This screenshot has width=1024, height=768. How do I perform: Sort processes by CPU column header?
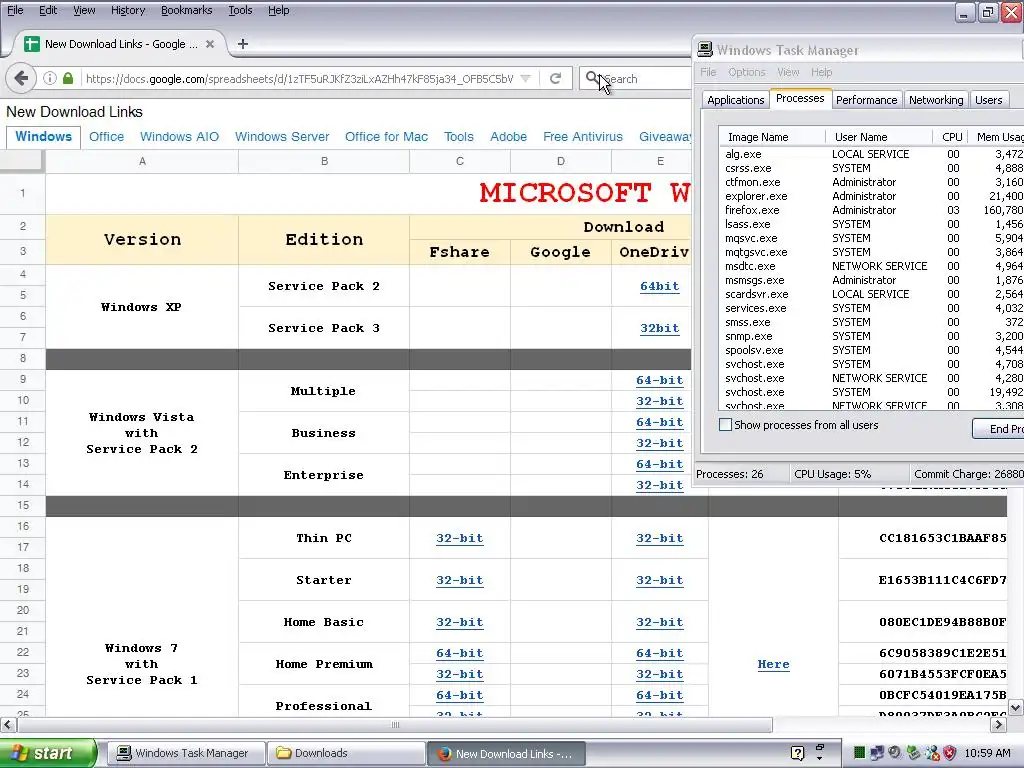950,136
